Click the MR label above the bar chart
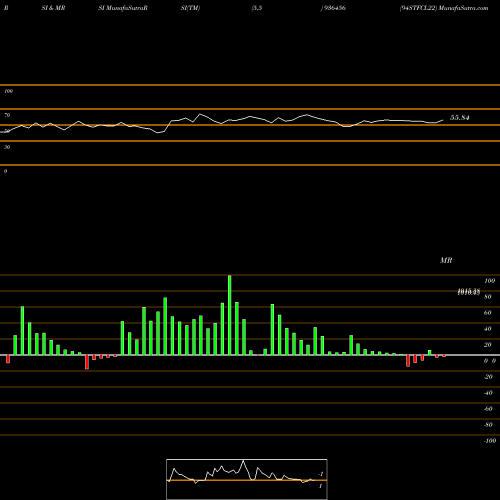 (446, 260)
